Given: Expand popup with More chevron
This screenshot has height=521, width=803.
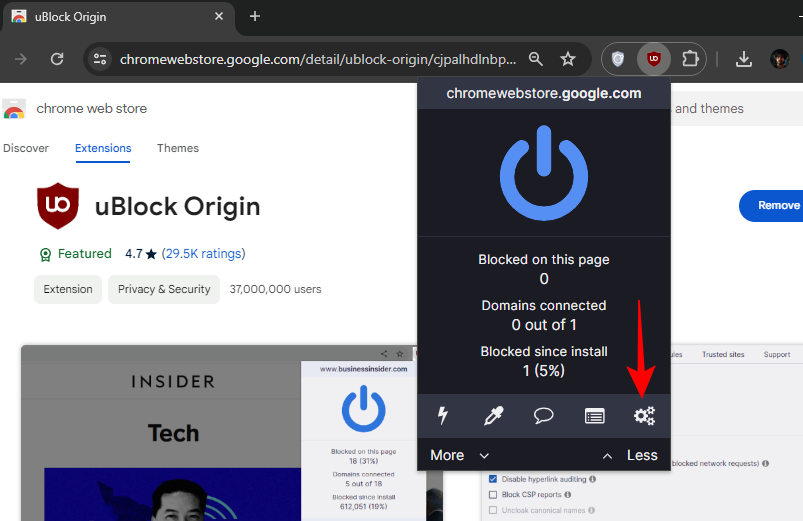Looking at the screenshot, I should coord(459,455).
